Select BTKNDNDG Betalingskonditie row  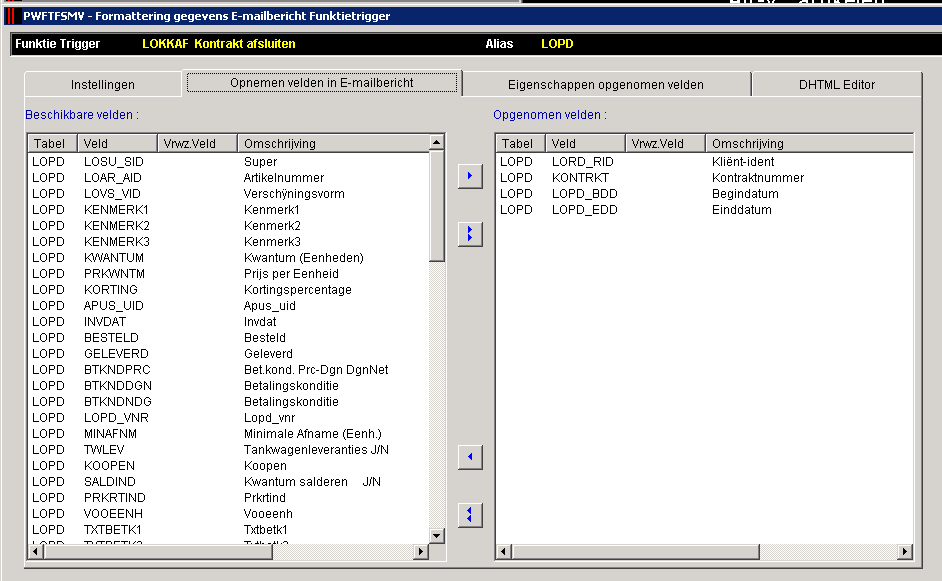pos(228,402)
